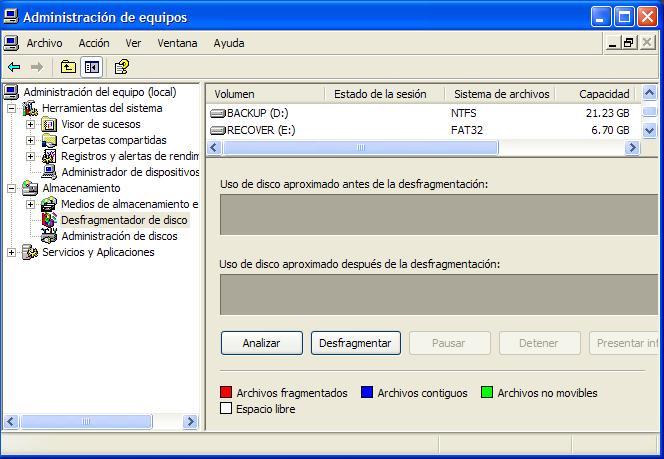Open the Ventana menu

click(177, 43)
